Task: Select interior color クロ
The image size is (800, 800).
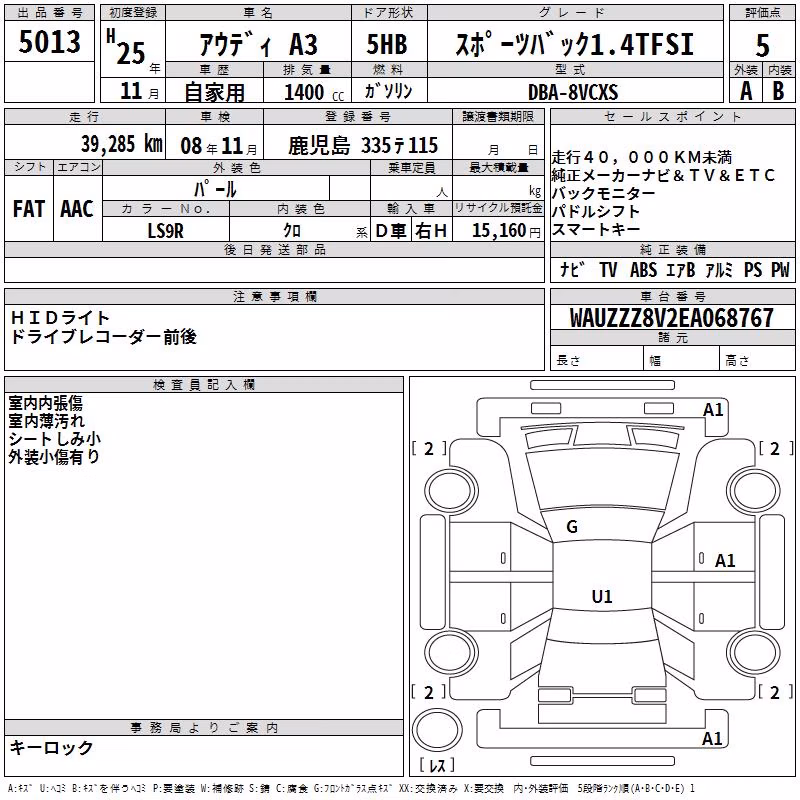Action: point(292,231)
